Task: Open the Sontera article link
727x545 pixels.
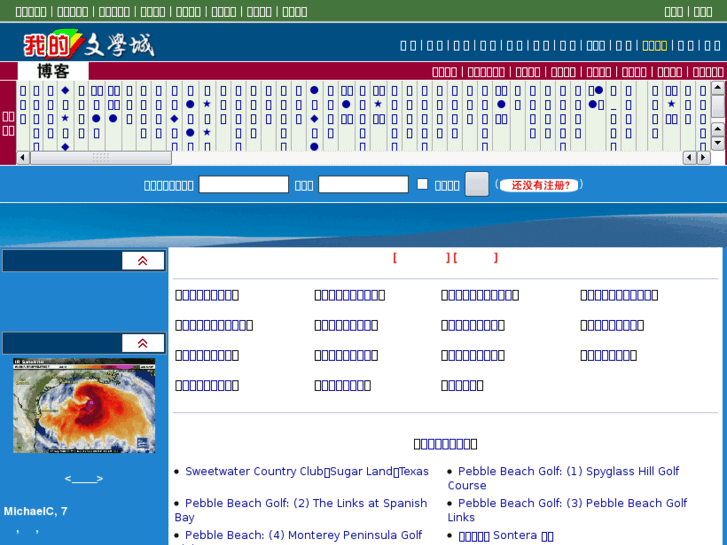Action: pyautogui.click(x=506, y=536)
